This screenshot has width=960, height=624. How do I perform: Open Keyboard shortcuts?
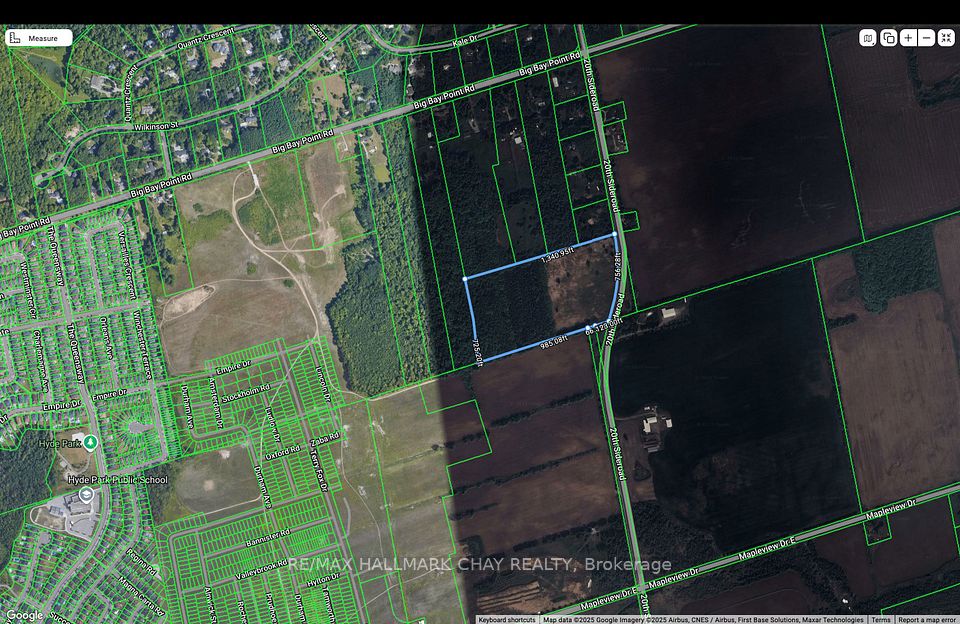(507, 620)
